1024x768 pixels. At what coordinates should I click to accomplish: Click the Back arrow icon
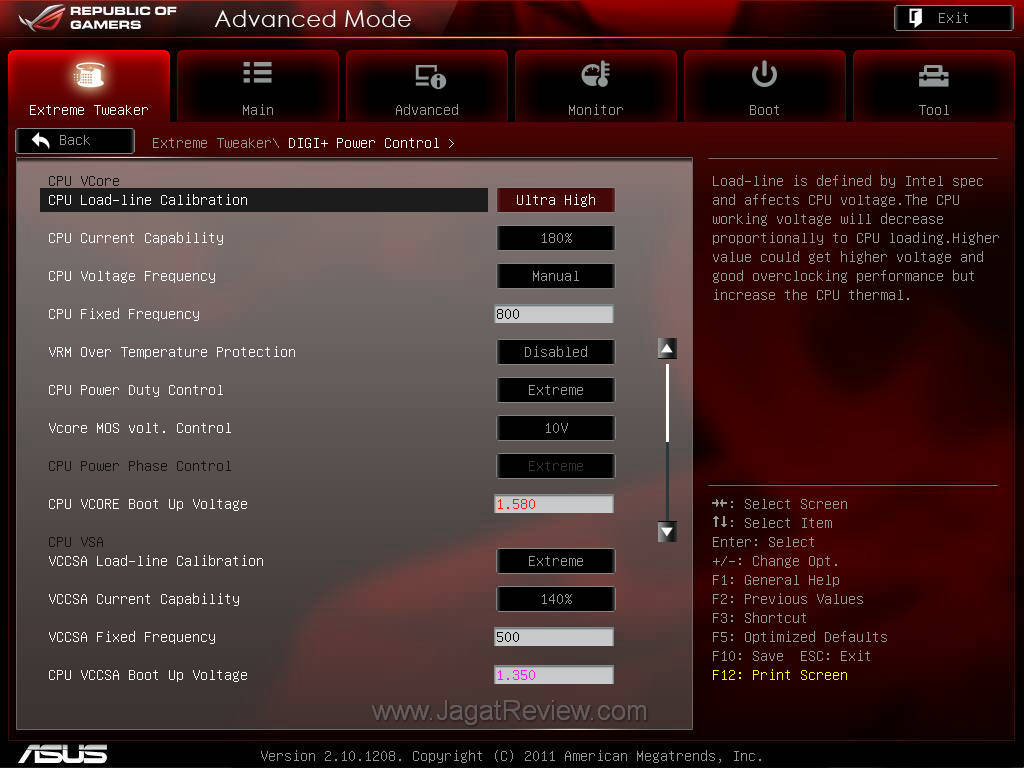(x=41, y=141)
